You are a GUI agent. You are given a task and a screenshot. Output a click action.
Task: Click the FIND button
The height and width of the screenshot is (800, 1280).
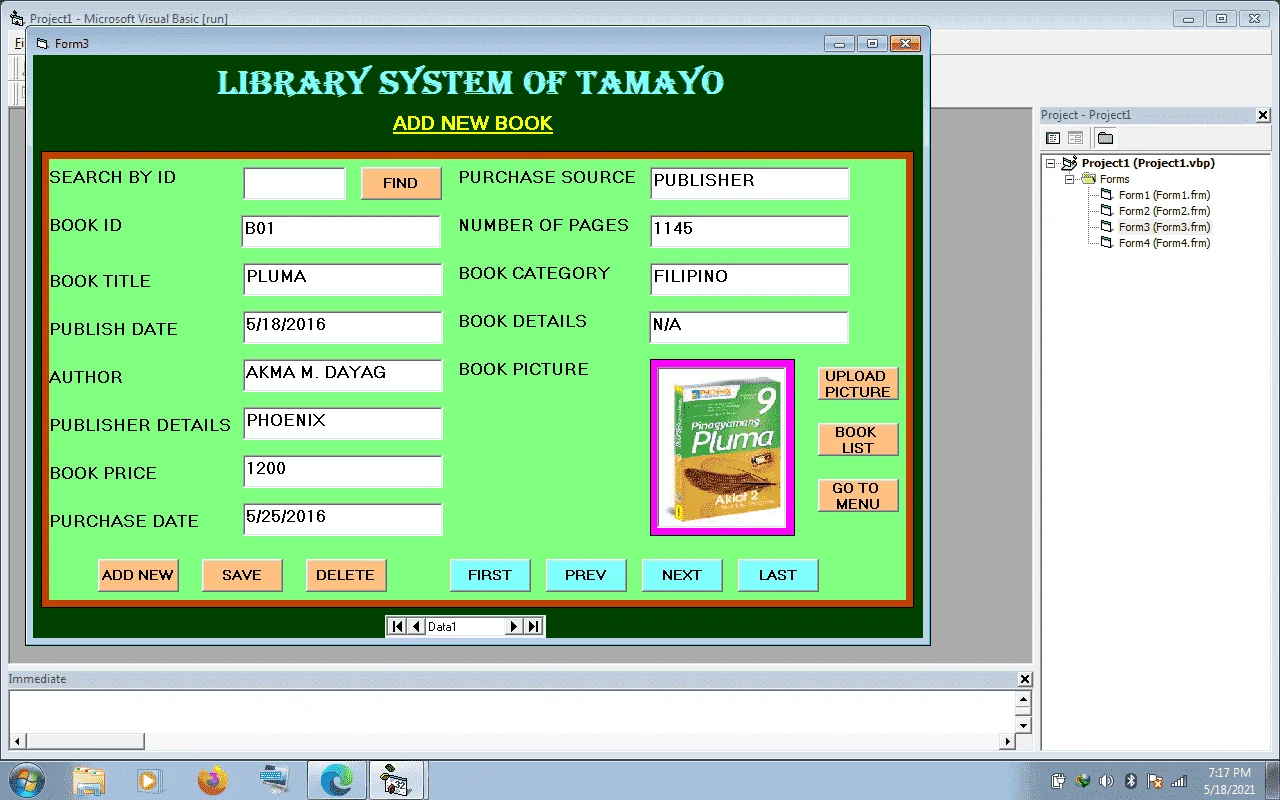(400, 183)
